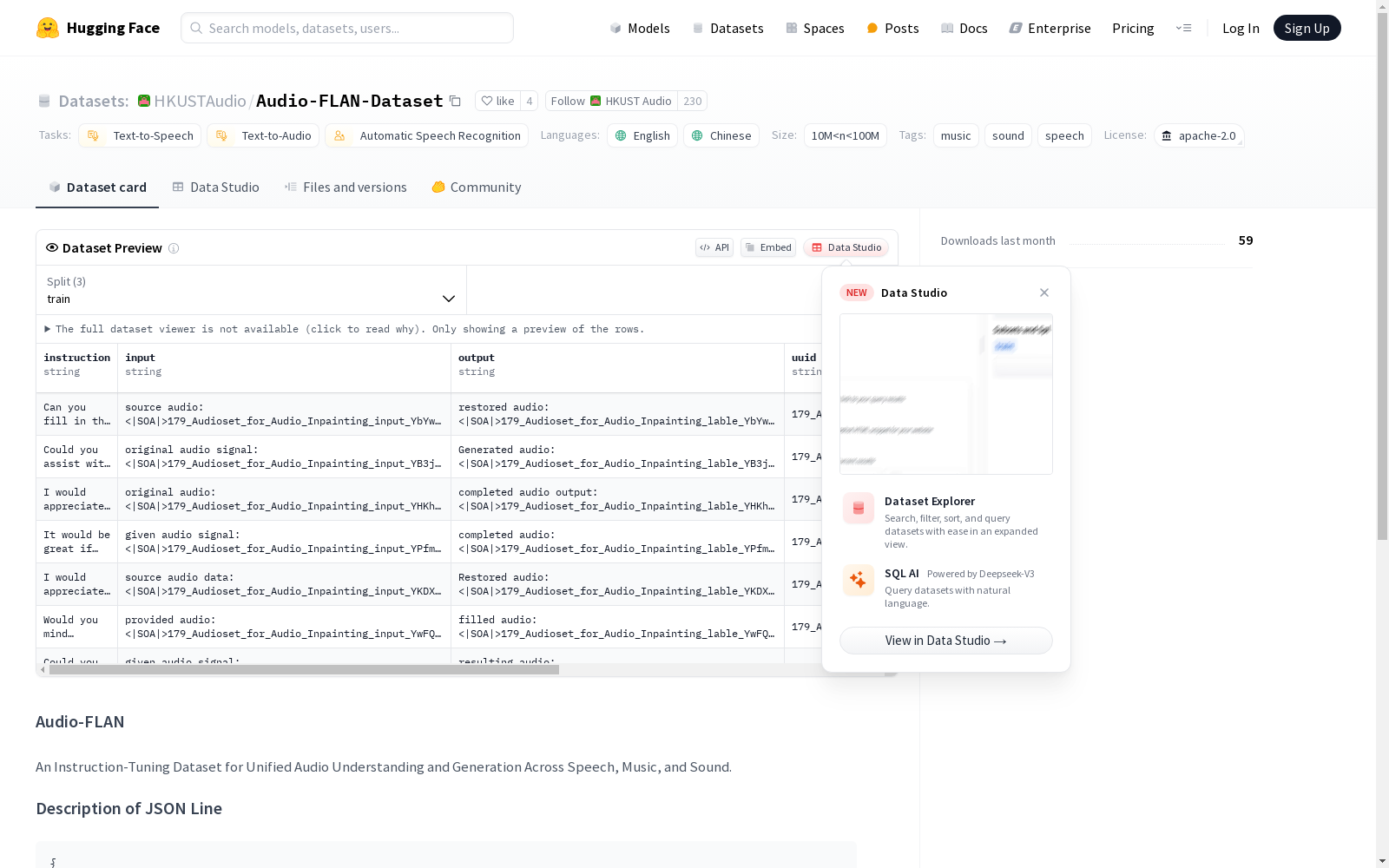The width and height of the screenshot is (1389, 868).
Task: Copy dataset name with the copy icon
Action: pyautogui.click(x=455, y=101)
